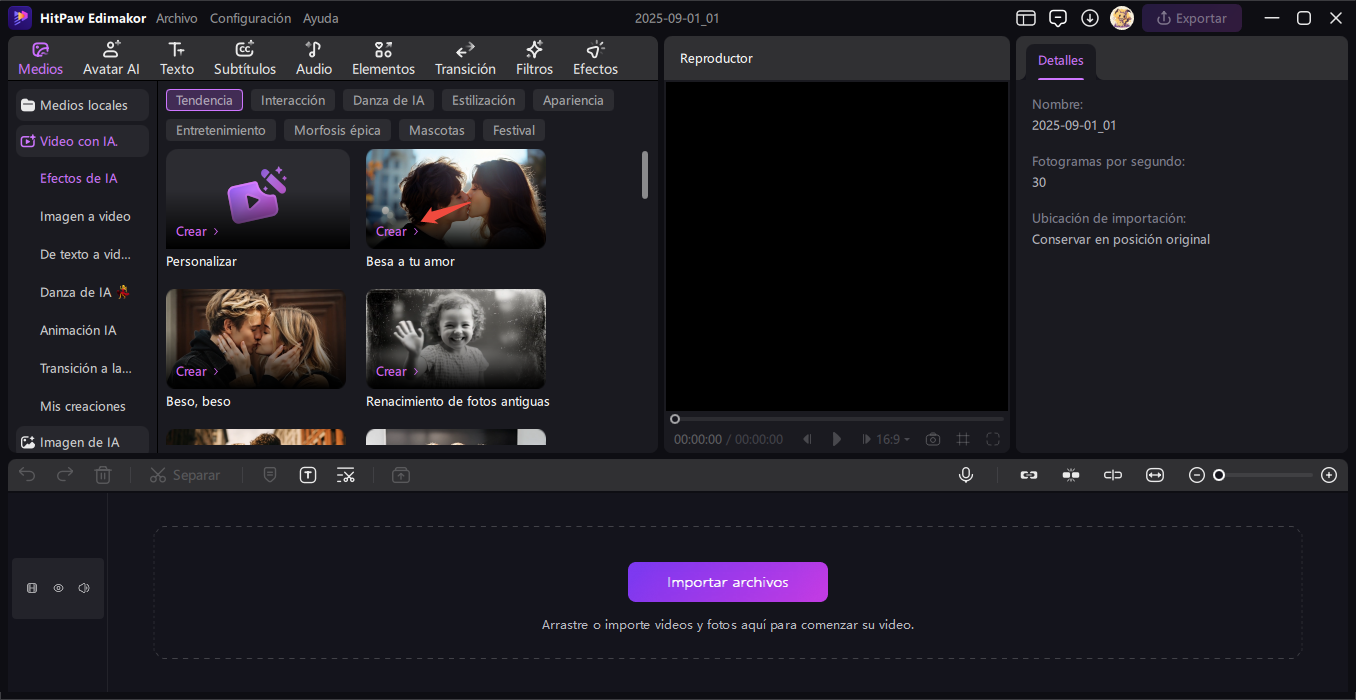Image resolution: width=1356 pixels, height=700 pixels.
Task: Select the Subtítulos tool
Action: 245,57
